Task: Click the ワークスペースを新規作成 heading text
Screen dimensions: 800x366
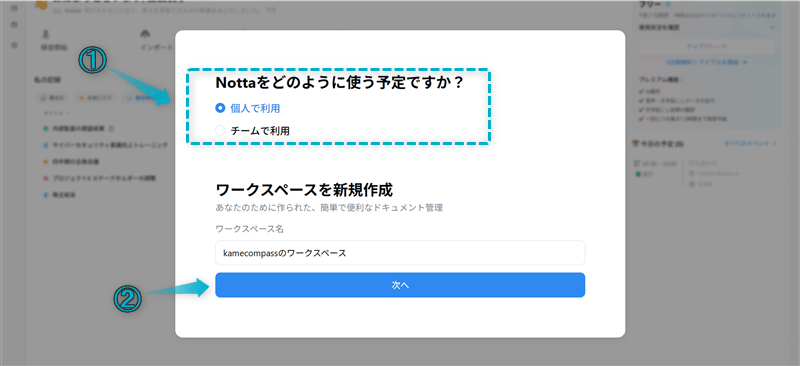Action: [304, 190]
